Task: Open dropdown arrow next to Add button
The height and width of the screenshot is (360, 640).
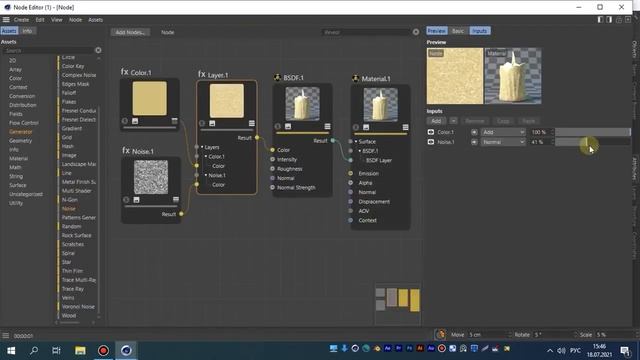Action: pos(453,121)
